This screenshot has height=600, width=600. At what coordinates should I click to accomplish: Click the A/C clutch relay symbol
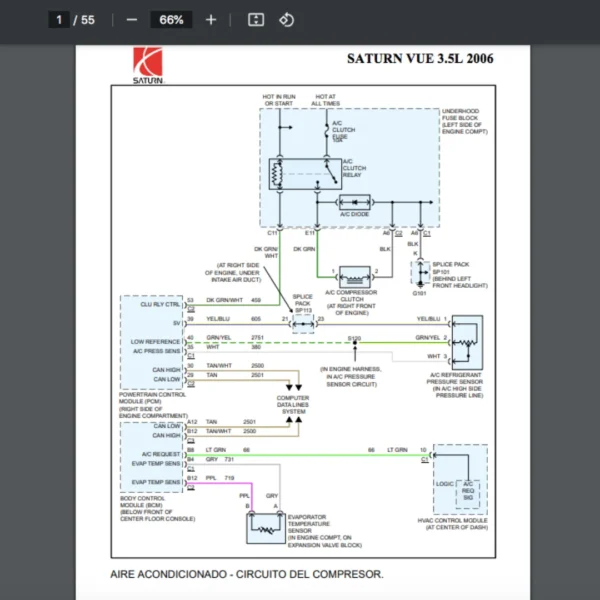click(305, 174)
